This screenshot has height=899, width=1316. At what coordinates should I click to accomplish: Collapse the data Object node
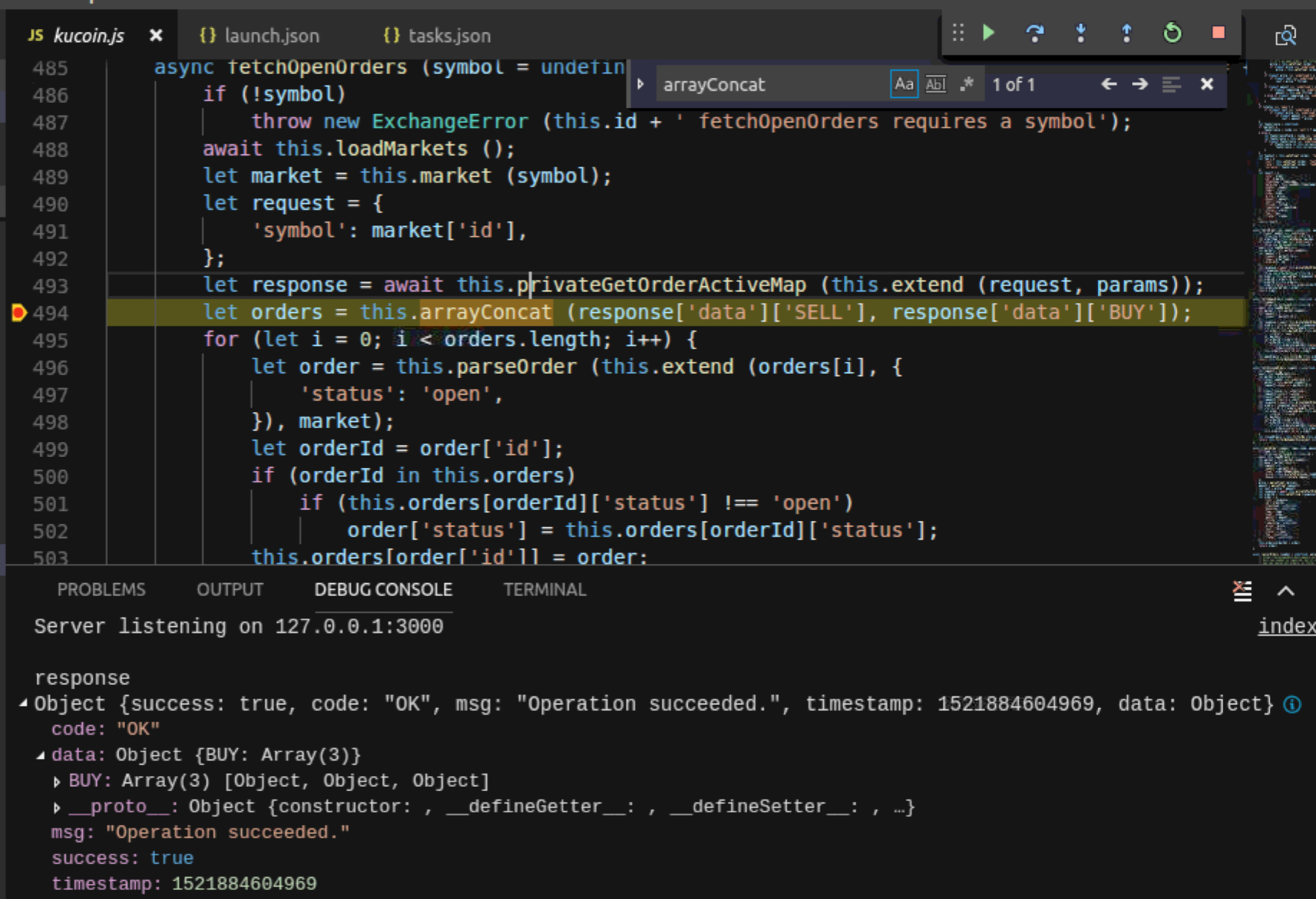click(x=42, y=754)
